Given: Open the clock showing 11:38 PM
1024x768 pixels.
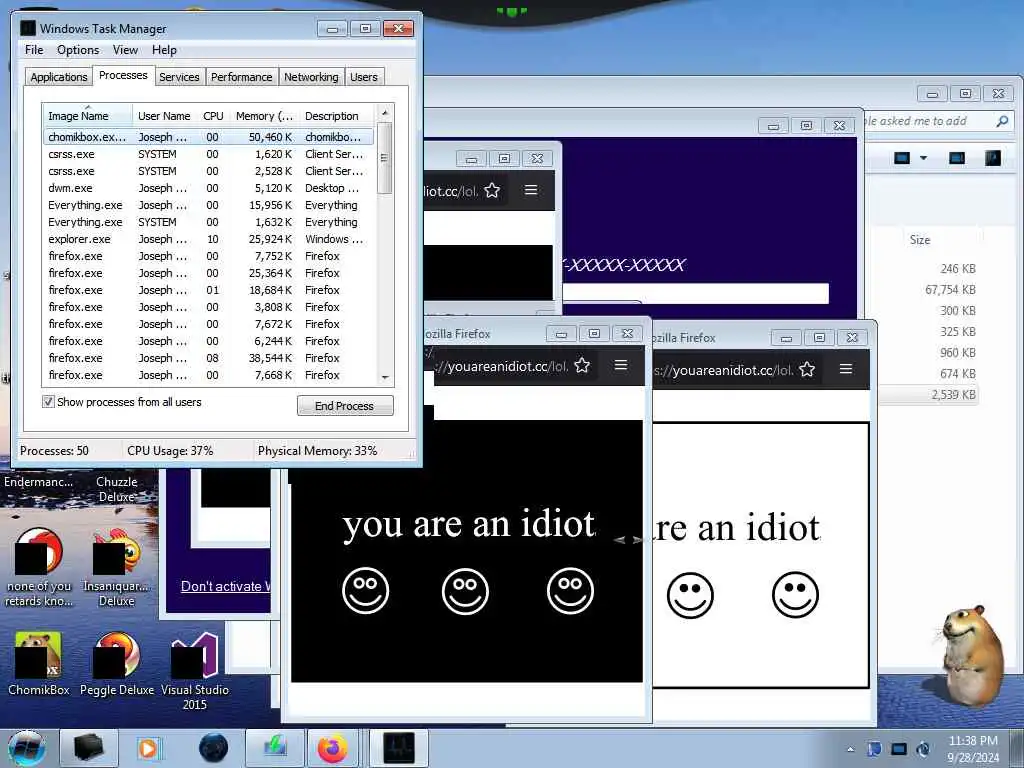Looking at the screenshot, I should pos(973,749).
